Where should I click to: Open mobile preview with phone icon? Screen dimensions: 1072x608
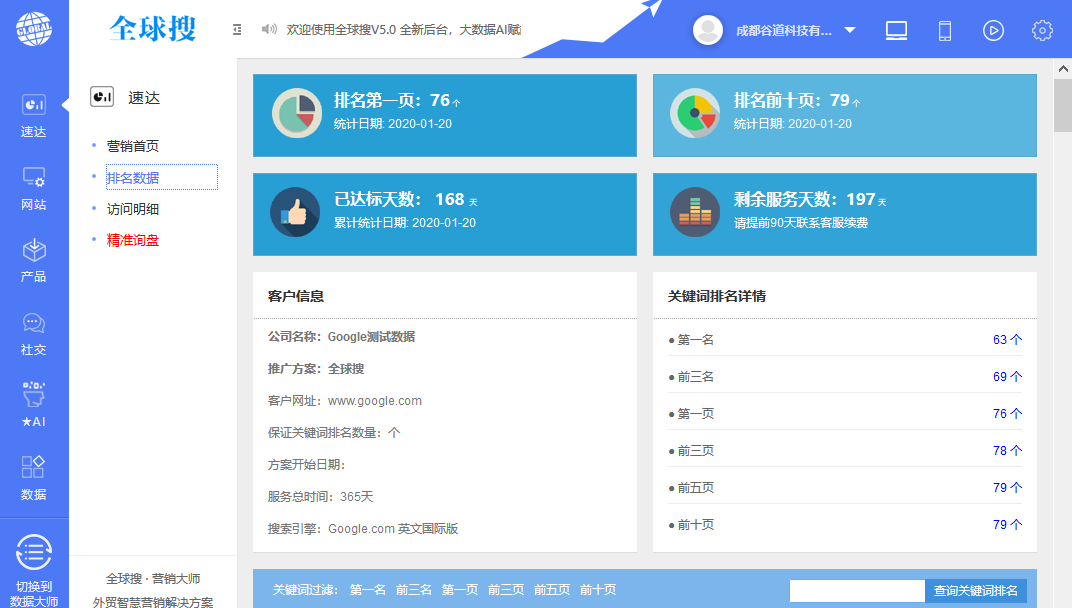[943, 30]
